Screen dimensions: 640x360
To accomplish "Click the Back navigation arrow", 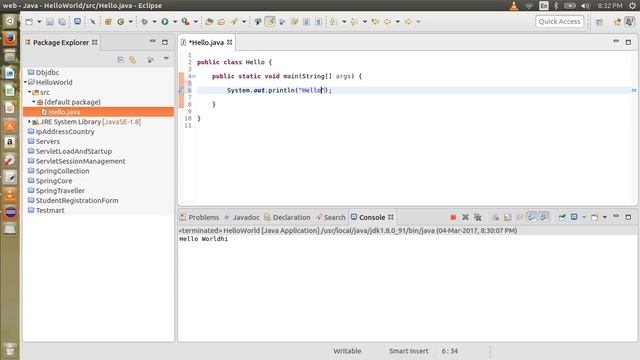I will pyautogui.click(x=387, y=22).
